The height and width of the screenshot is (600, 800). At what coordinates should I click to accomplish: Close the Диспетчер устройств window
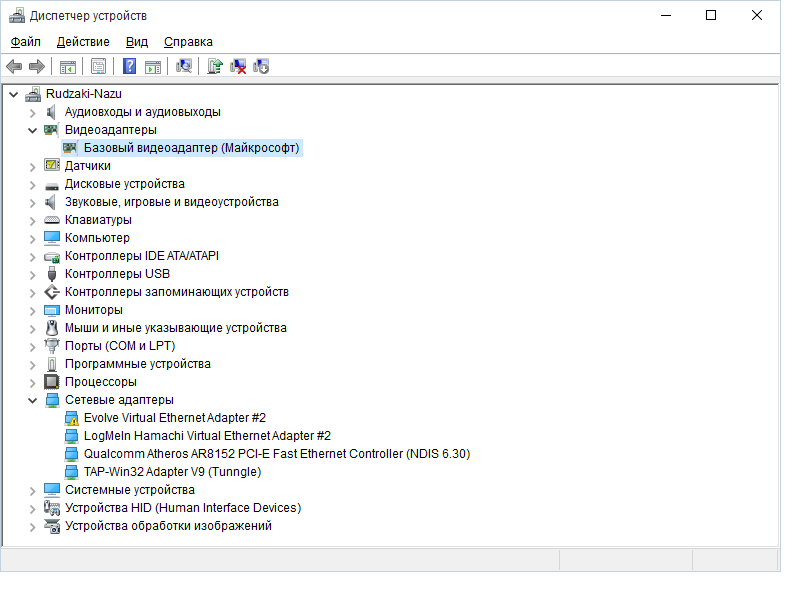point(757,15)
